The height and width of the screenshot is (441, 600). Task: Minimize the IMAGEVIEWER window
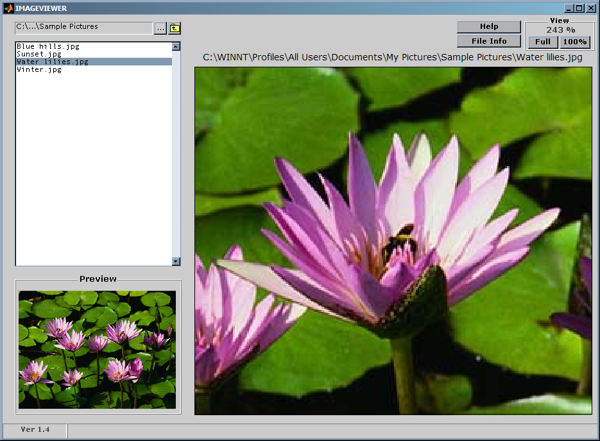pos(568,7)
